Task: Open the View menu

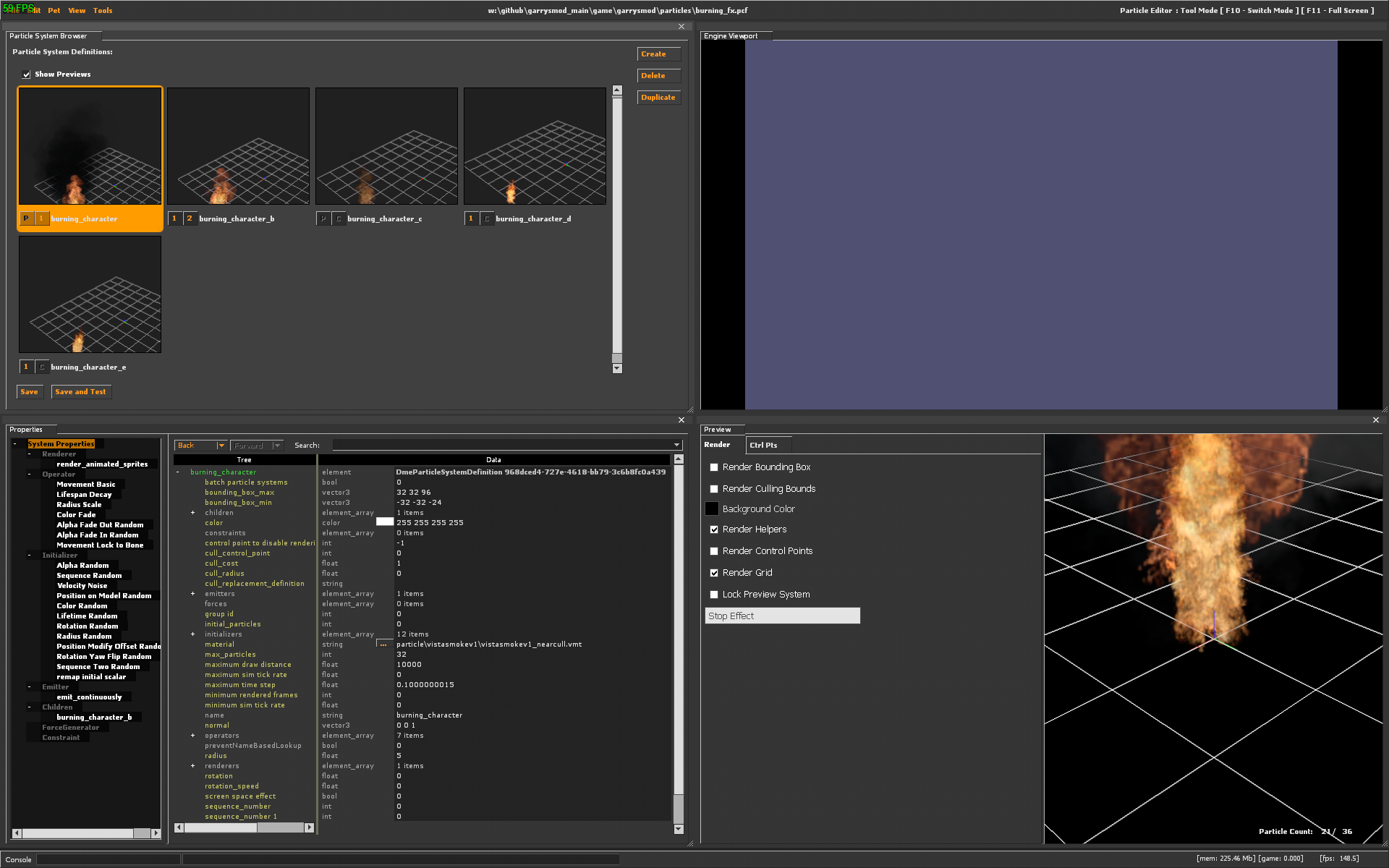Action: pos(77,11)
